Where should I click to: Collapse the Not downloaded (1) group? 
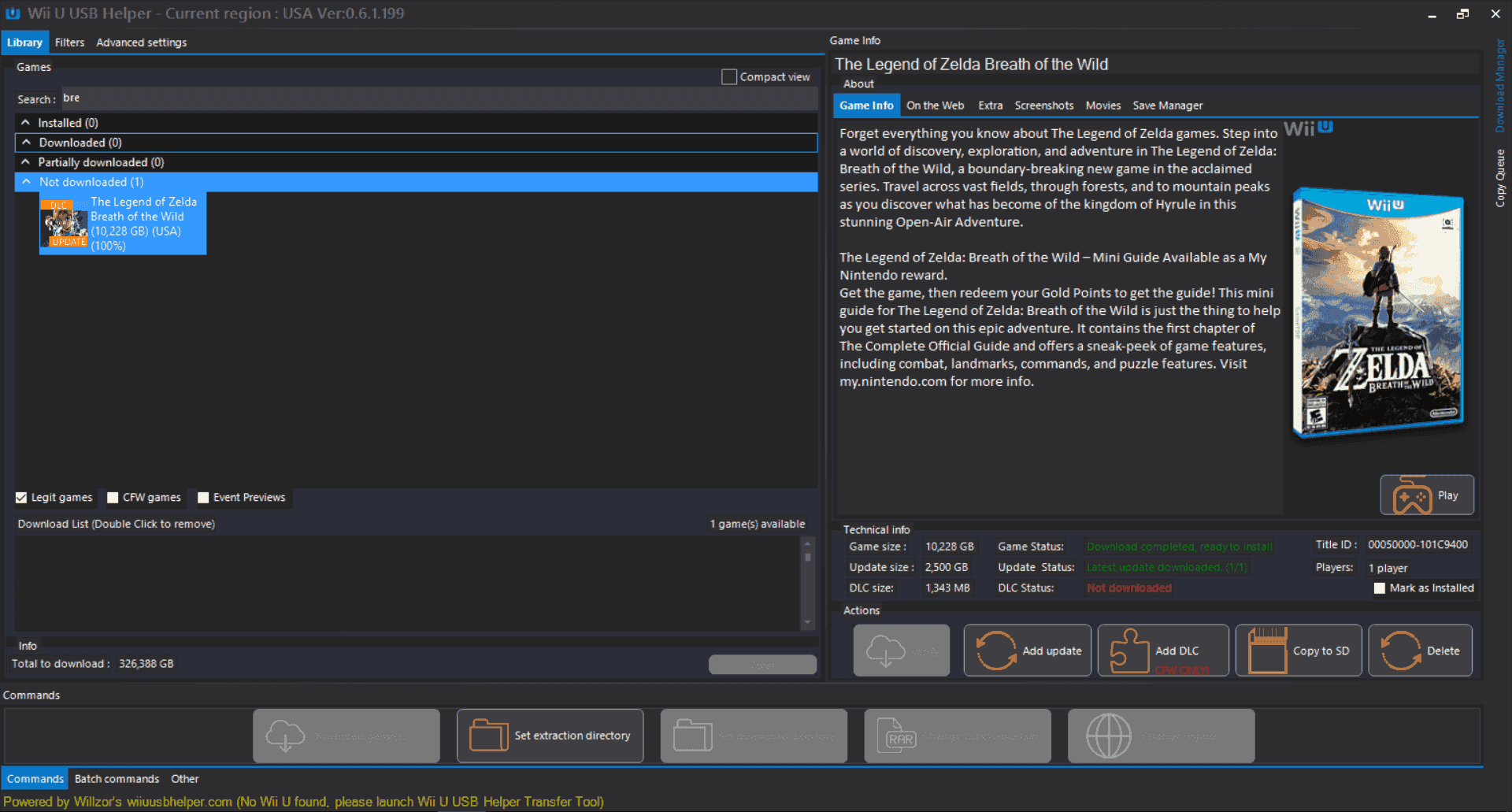pos(26,182)
